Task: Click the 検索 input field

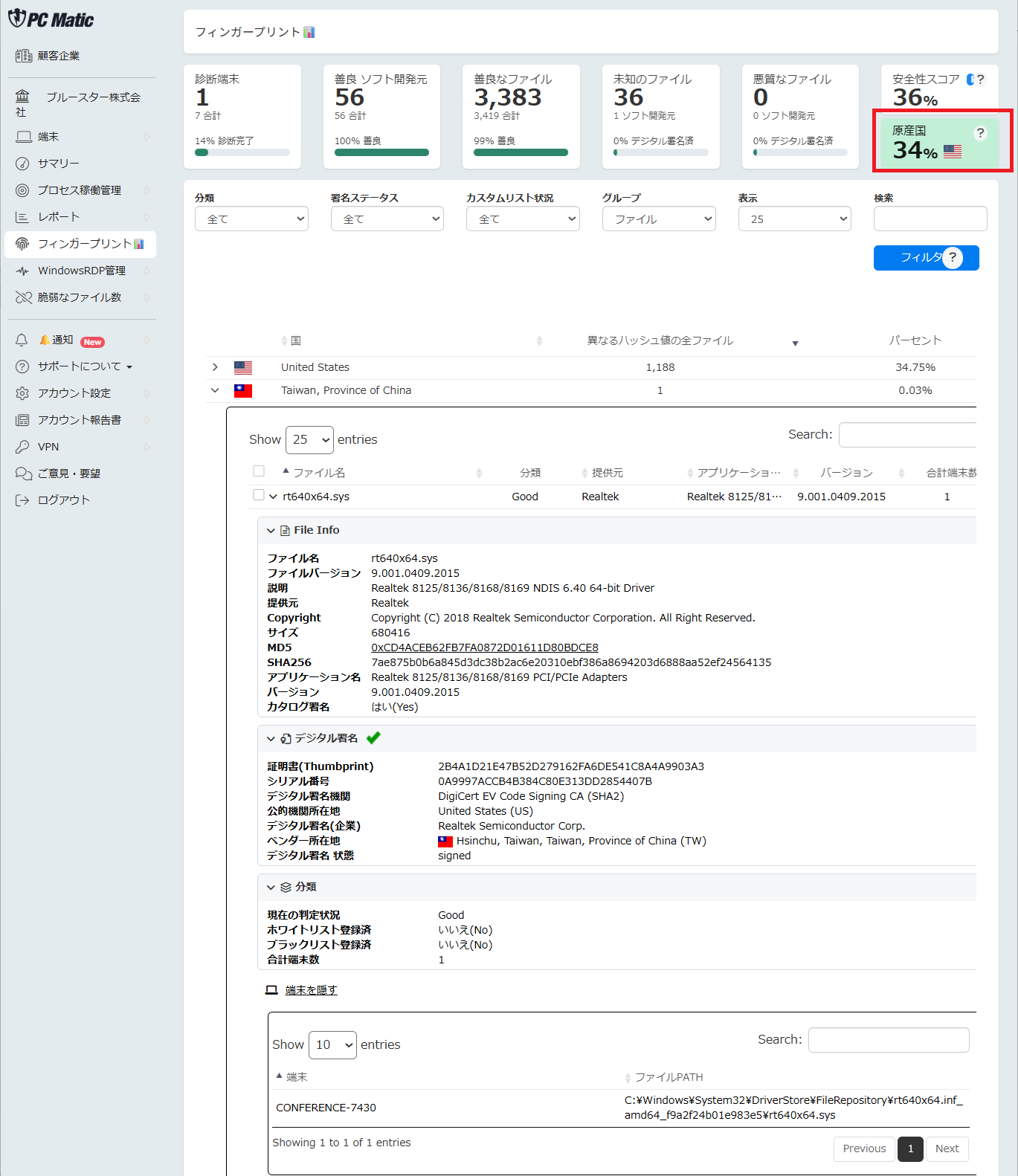Action: 930,219
